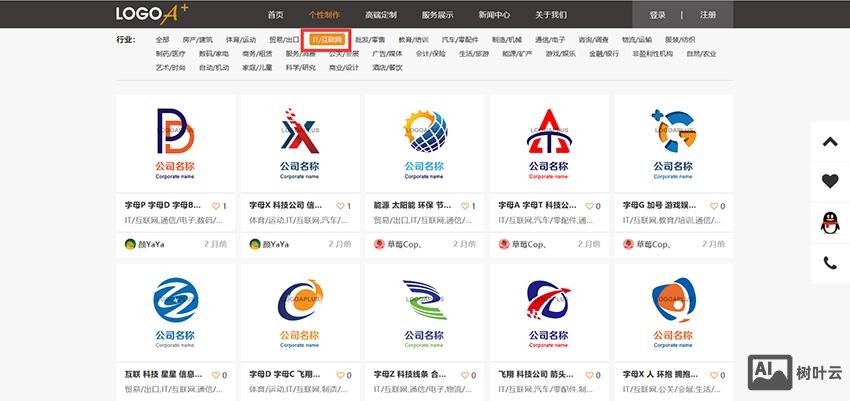Viewport: 850px width, 401px height.
Task: Filter by 广告/媒体 industry
Action: point(387,54)
